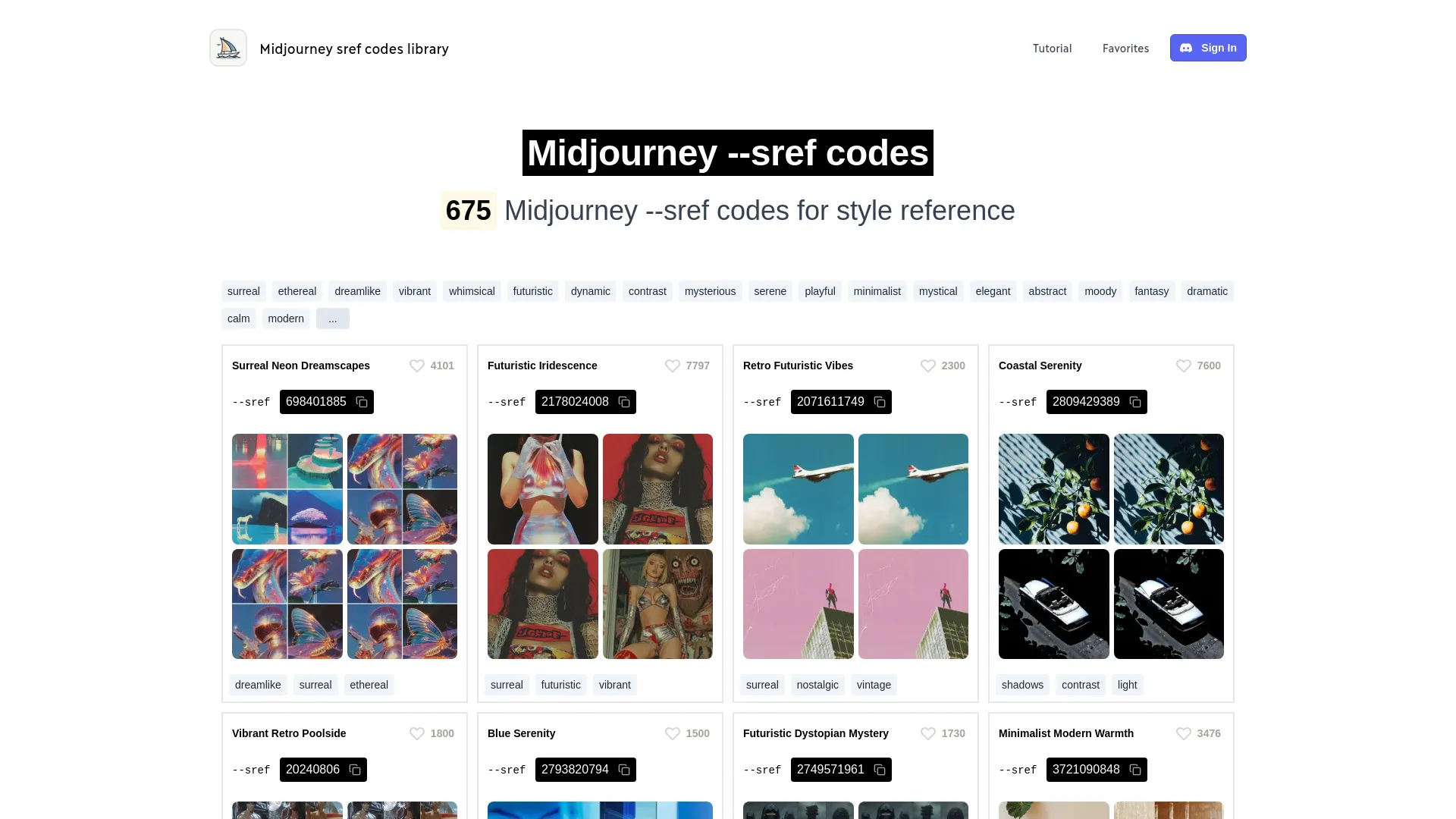This screenshot has width=1456, height=819.
Task: Select the surreal filter tag
Action: (243, 290)
